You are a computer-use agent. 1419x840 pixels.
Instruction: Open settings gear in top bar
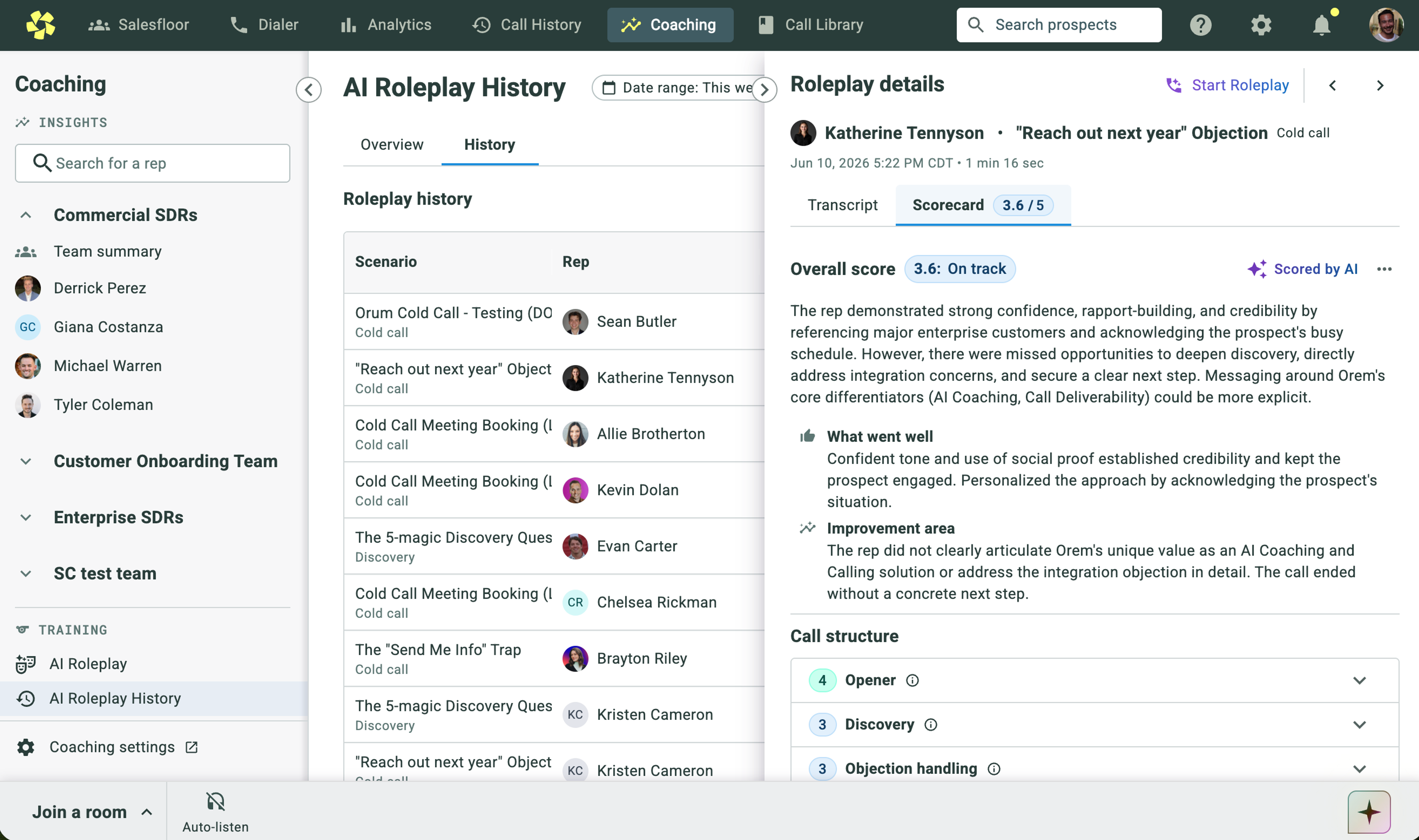[1260, 25]
